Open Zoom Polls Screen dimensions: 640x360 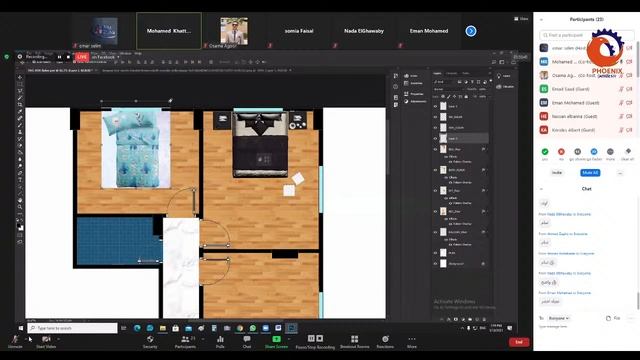pos(220,342)
